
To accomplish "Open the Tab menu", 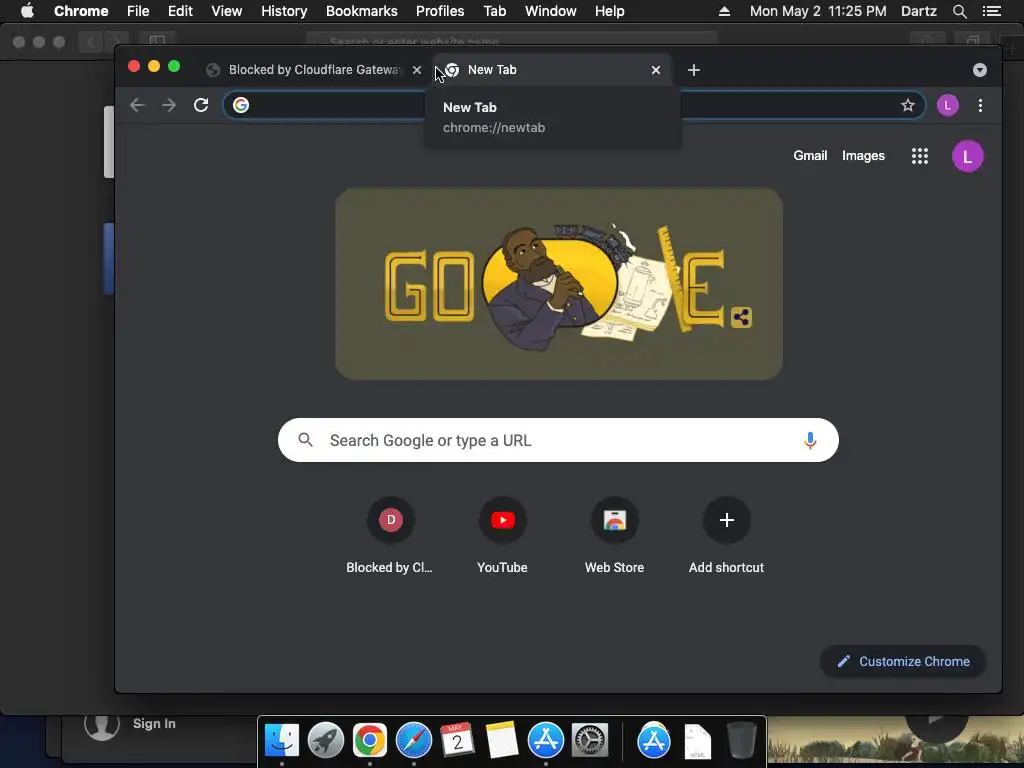I will pos(495,11).
